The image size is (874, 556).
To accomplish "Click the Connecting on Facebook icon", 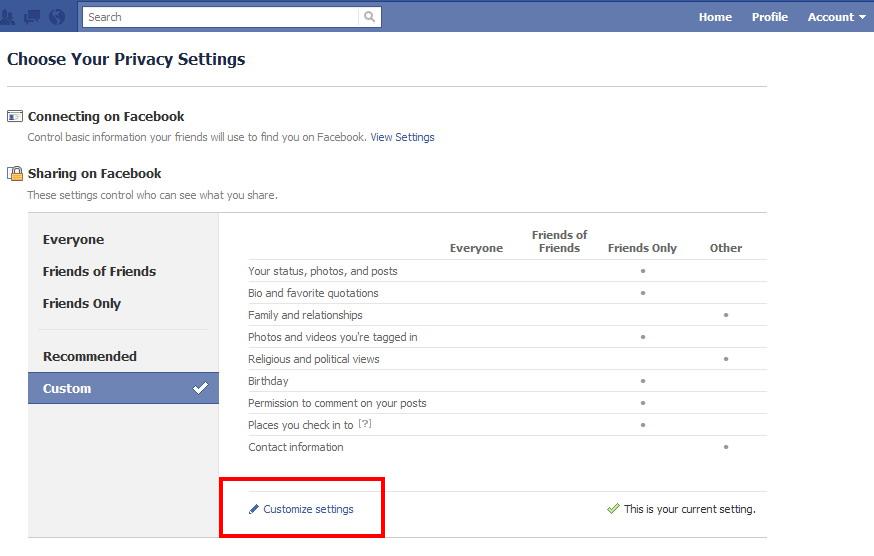I will pos(15,116).
